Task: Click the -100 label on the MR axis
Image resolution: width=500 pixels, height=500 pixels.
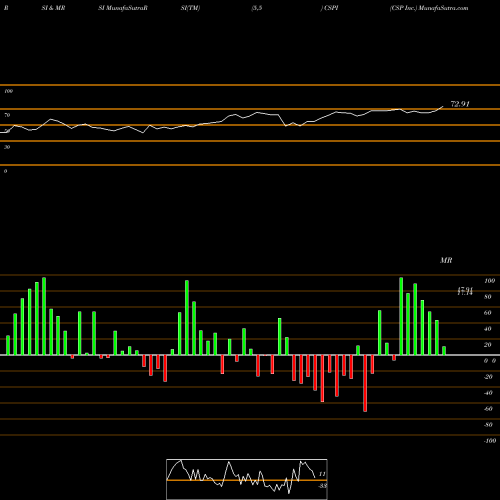Action: pyautogui.click(x=490, y=441)
